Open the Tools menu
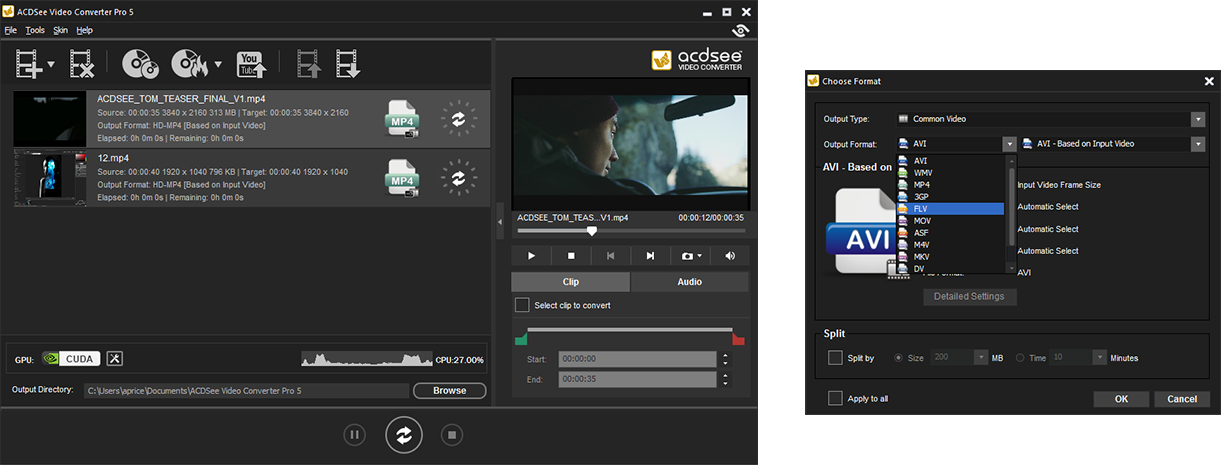The height and width of the screenshot is (465, 1221). pyautogui.click(x=35, y=31)
